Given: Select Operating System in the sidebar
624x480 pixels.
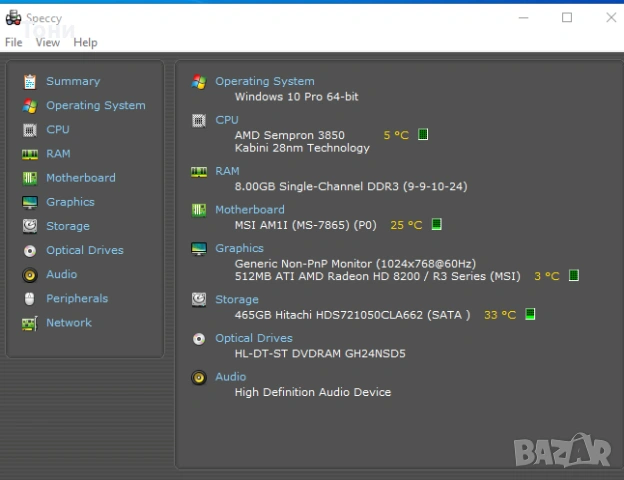Looking at the screenshot, I should [x=96, y=105].
